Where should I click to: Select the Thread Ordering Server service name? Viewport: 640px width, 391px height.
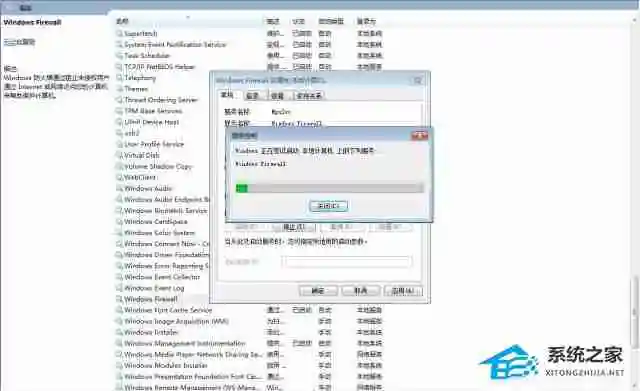(161, 100)
